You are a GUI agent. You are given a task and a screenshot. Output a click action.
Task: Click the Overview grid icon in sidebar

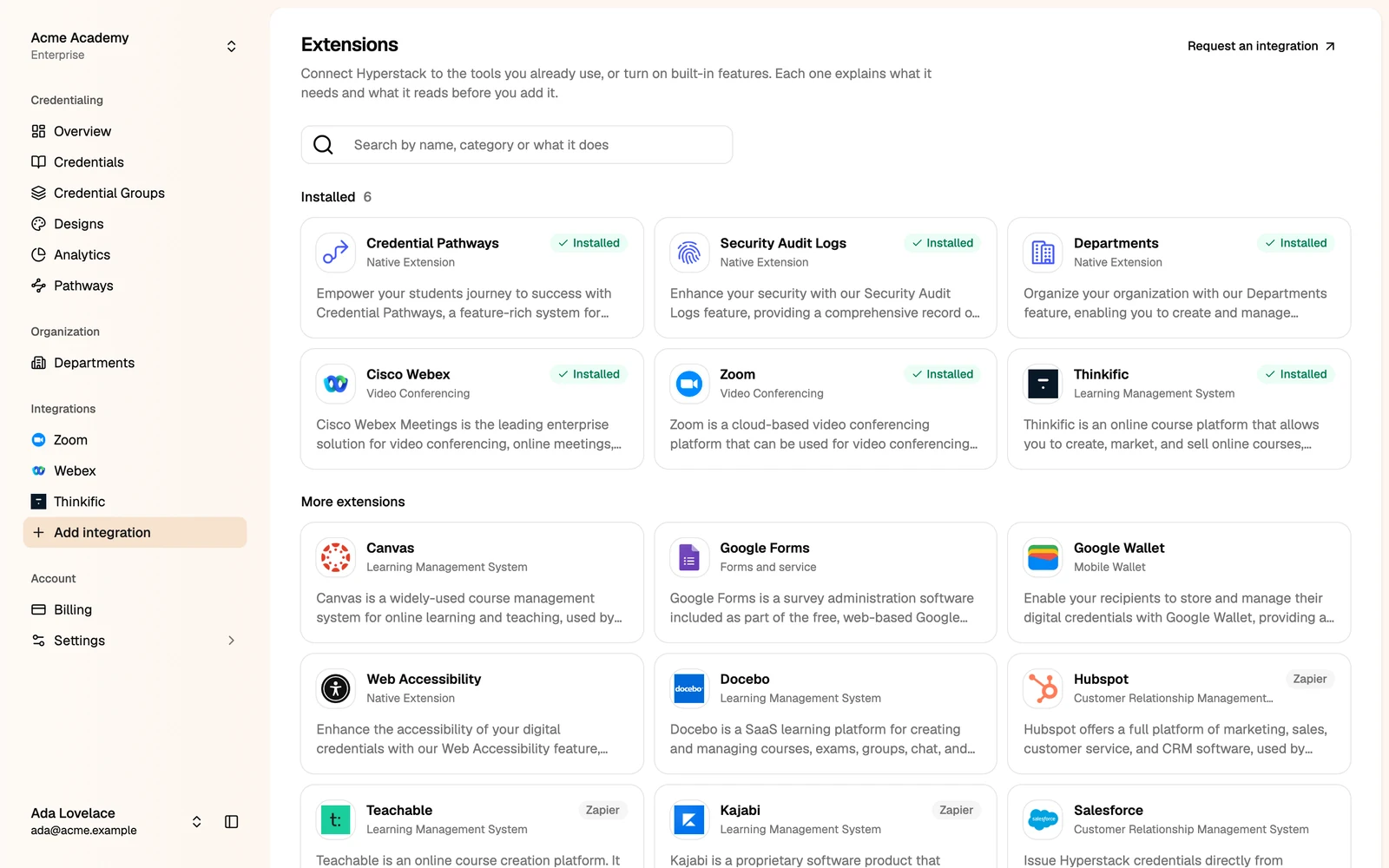(38, 131)
